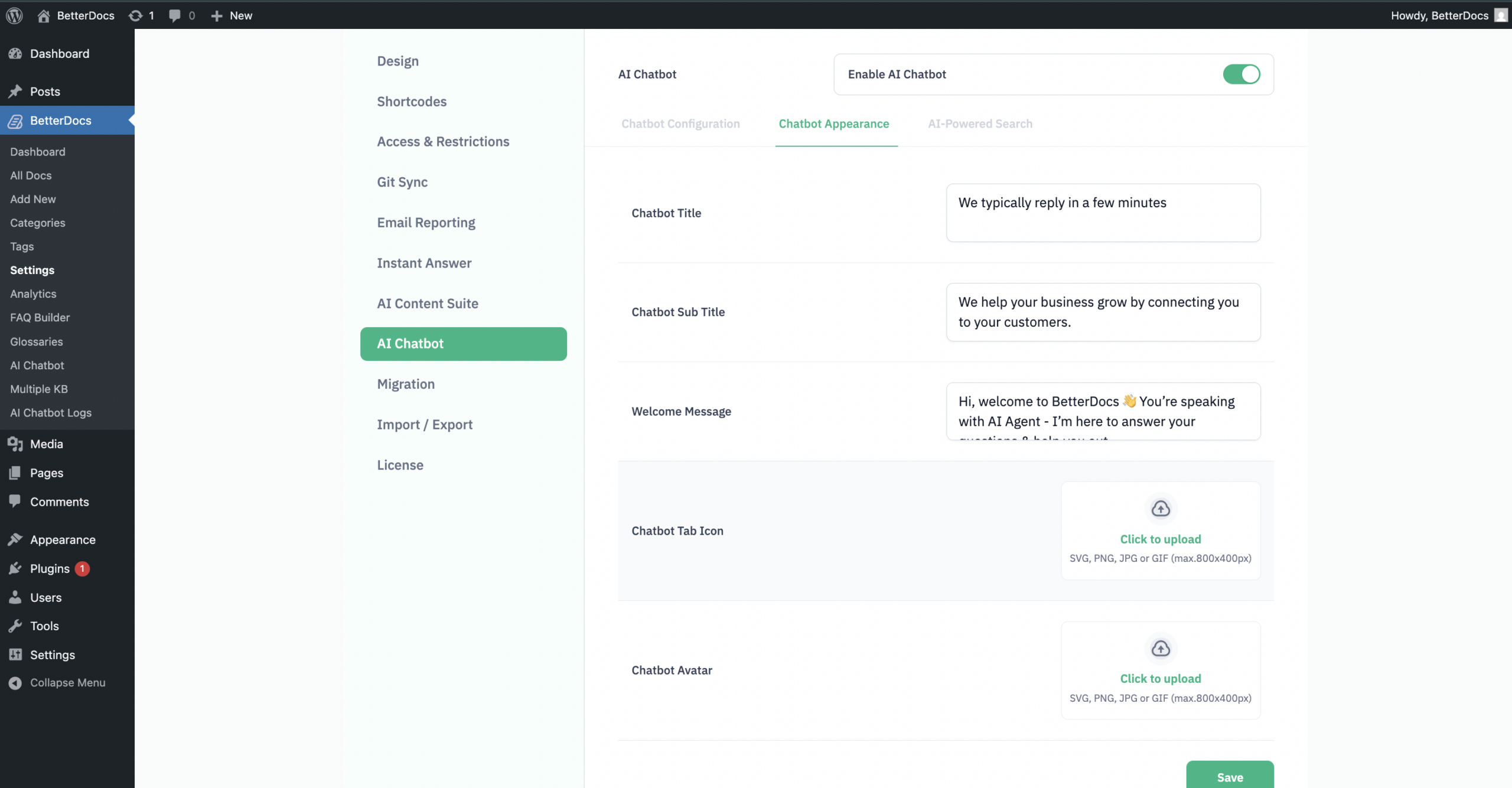Open the comments bubble icon in admin bar
This screenshot has height=788, width=1512.
(174, 15)
